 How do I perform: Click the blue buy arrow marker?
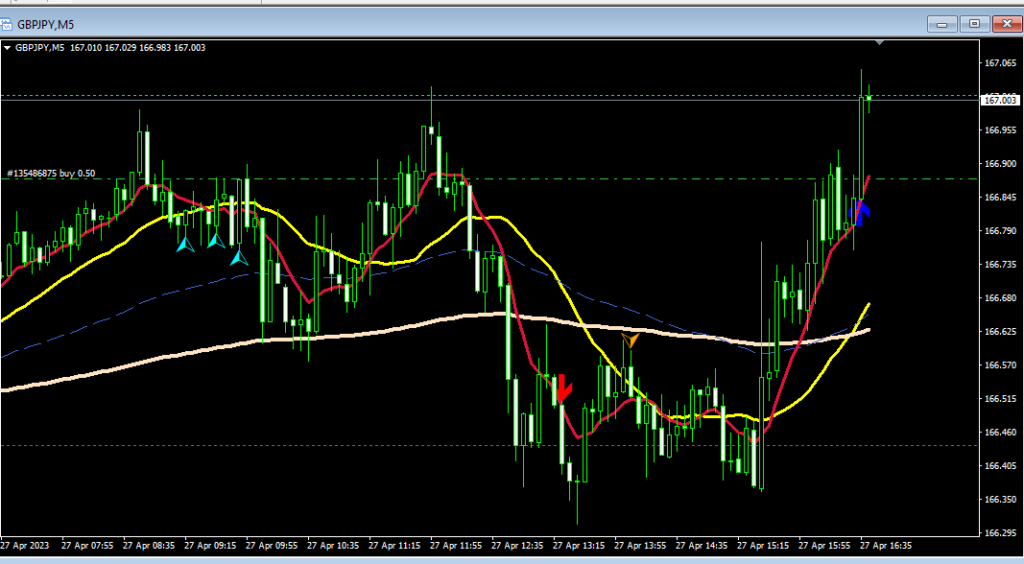[x=859, y=209]
